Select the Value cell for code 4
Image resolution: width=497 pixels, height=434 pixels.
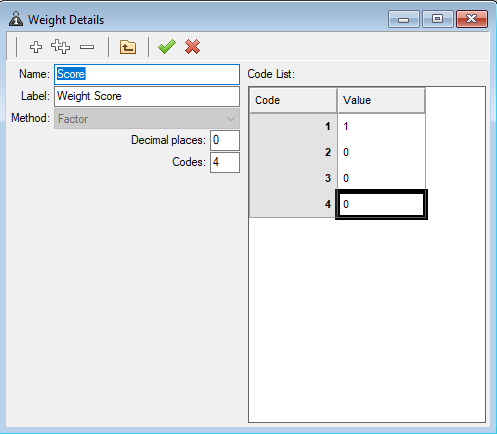click(x=381, y=204)
